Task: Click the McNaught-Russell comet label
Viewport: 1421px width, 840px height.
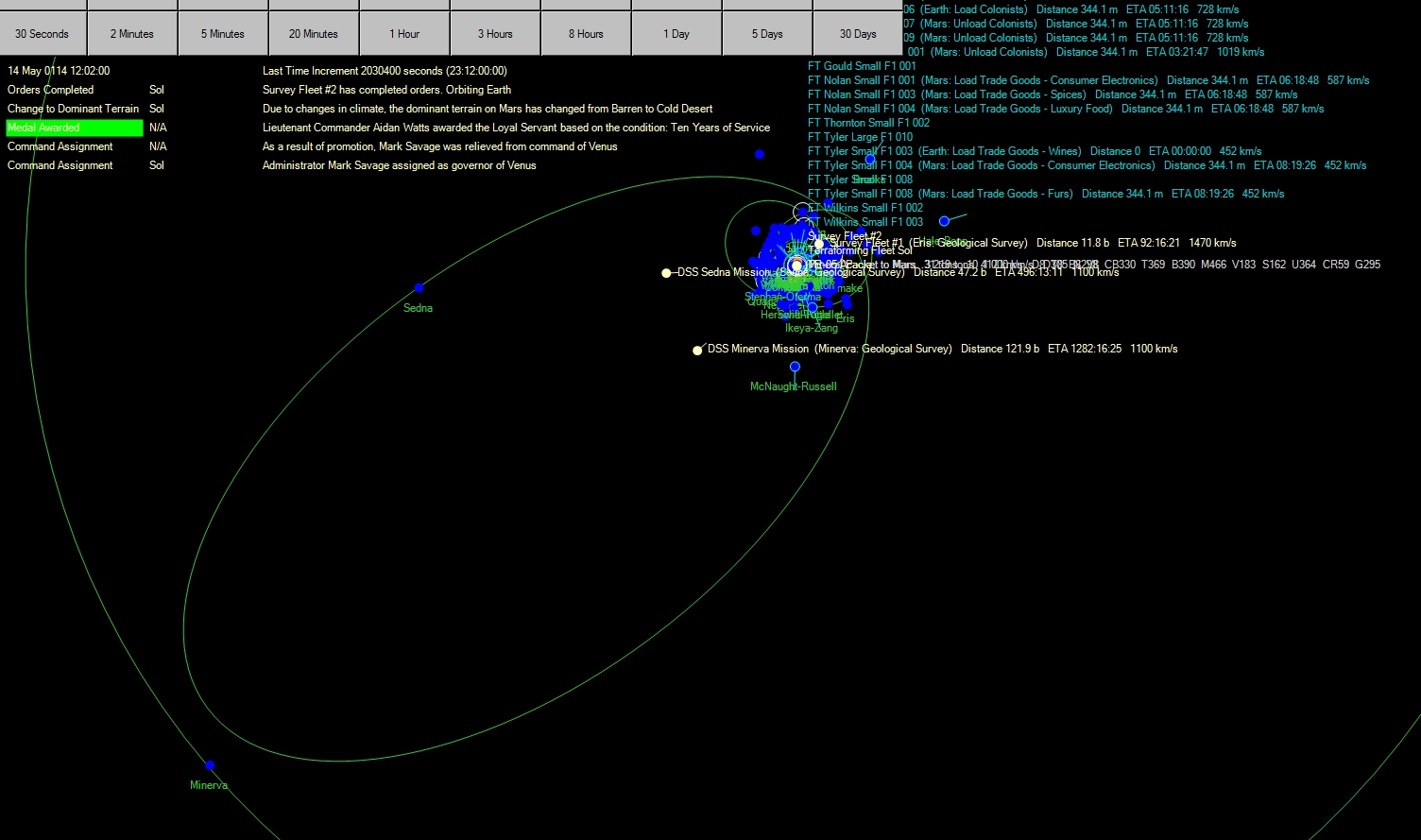Action: pyautogui.click(x=794, y=386)
